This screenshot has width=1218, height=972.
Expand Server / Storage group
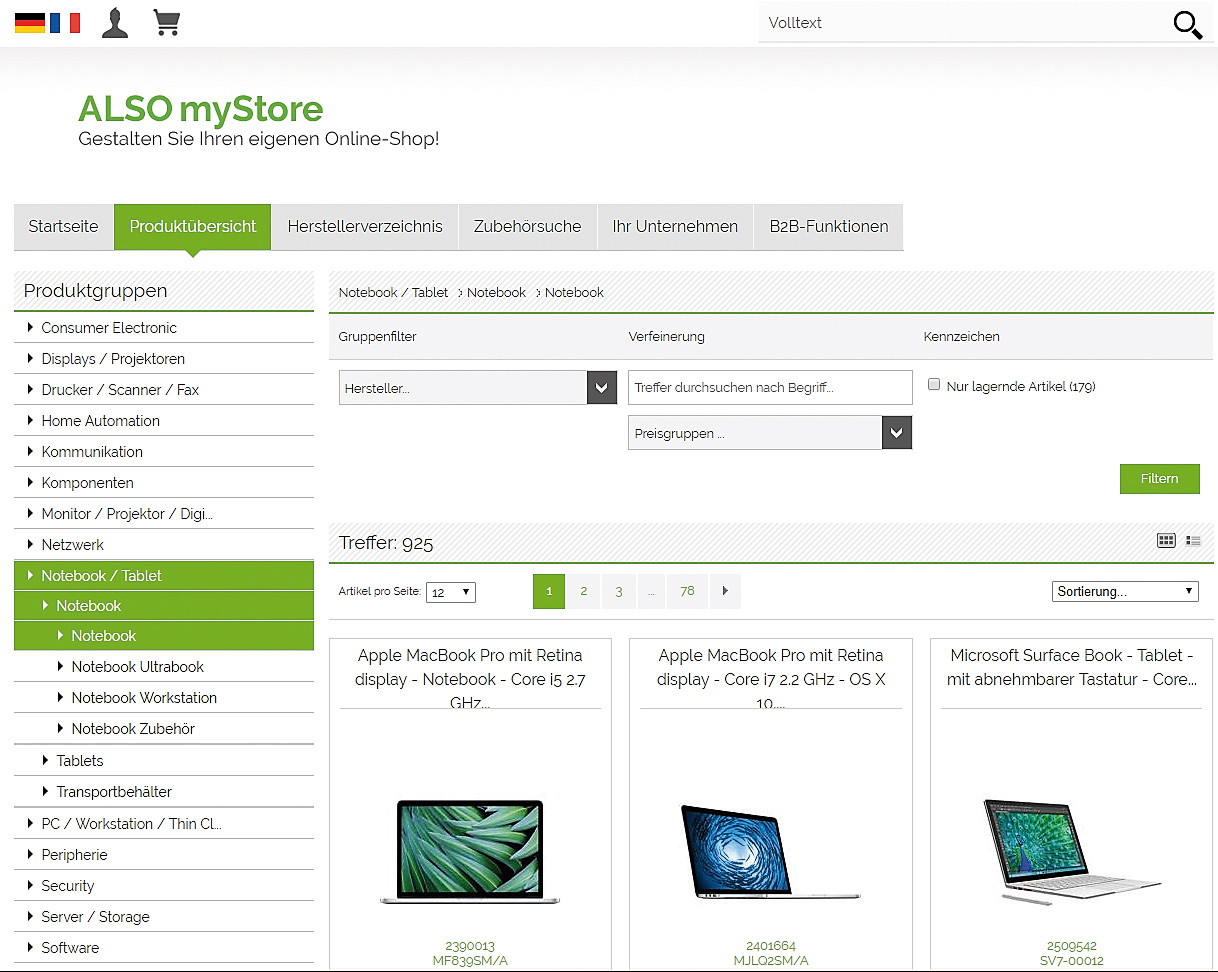pos(164,917)
